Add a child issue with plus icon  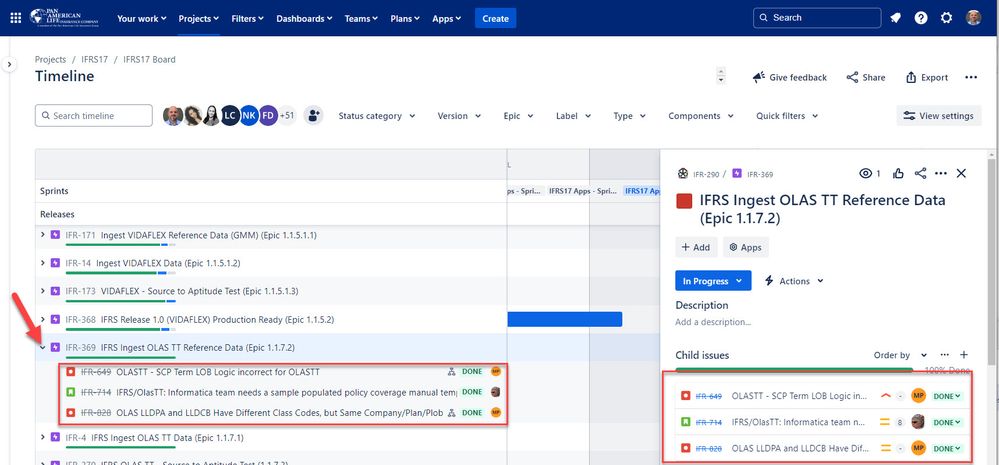964,355
